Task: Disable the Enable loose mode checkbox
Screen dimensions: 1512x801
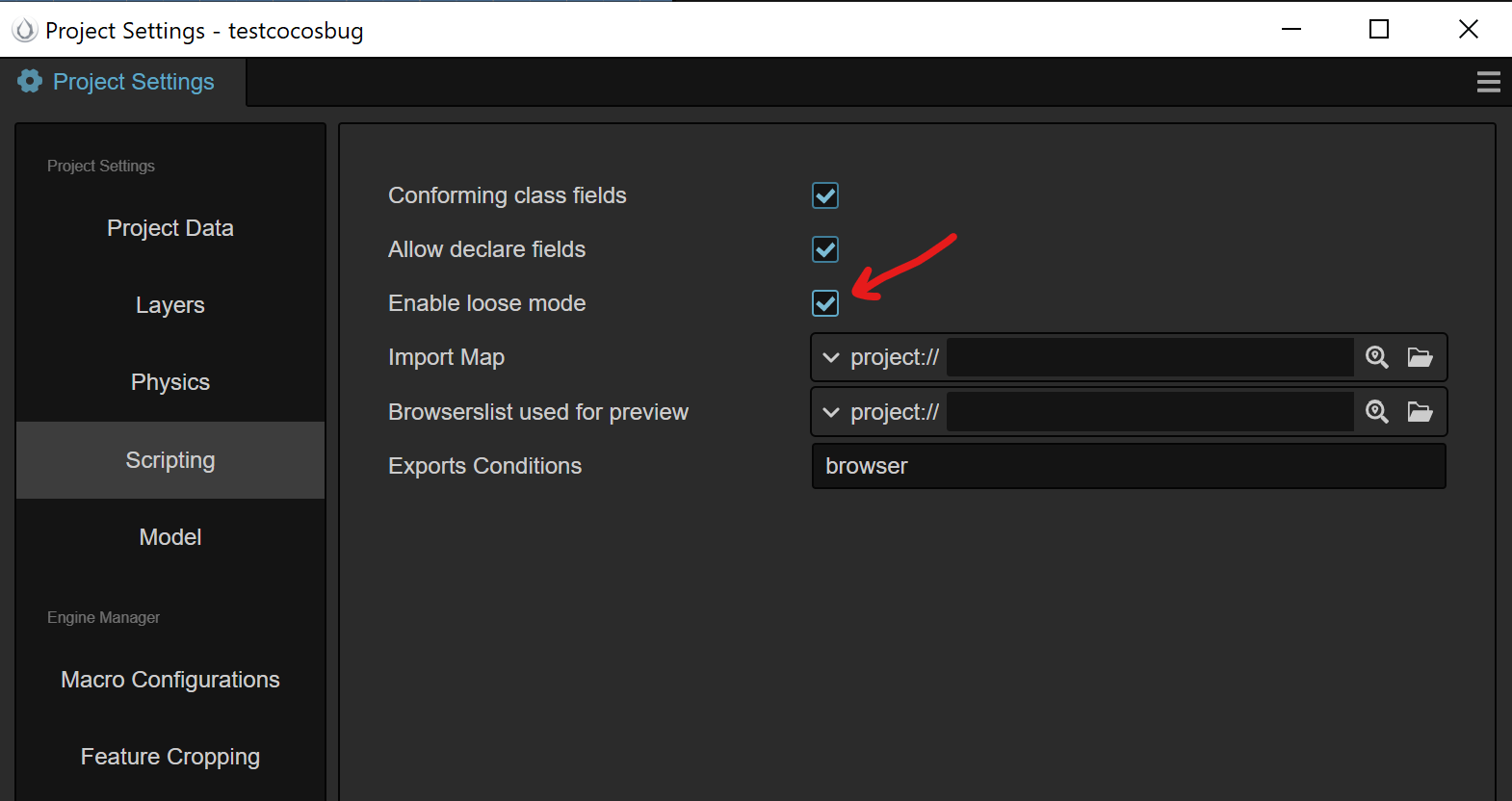Action: coord(825,303)
